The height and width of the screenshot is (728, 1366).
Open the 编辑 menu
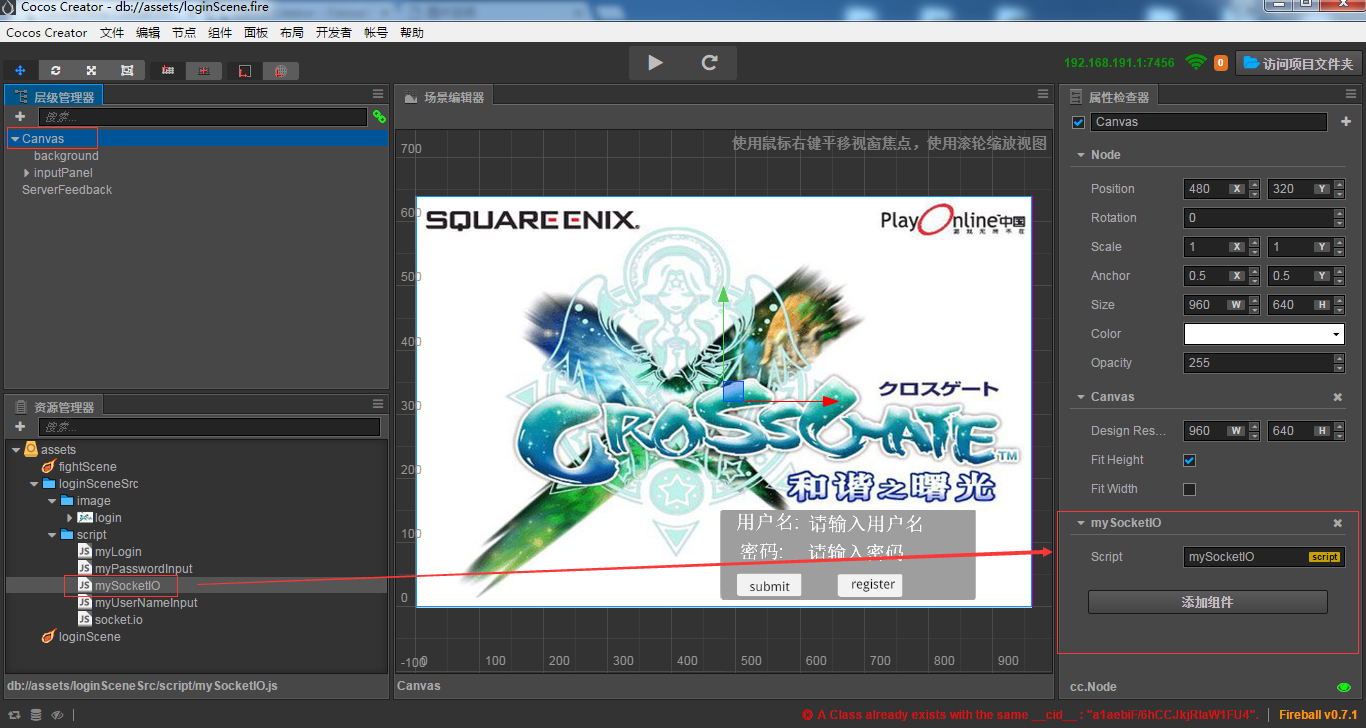pyautogui.click(x=148, y=33)
